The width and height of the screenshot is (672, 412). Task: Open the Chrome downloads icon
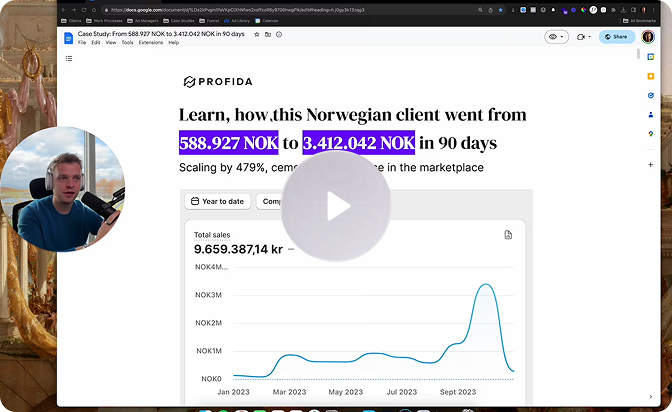(624, 10)
